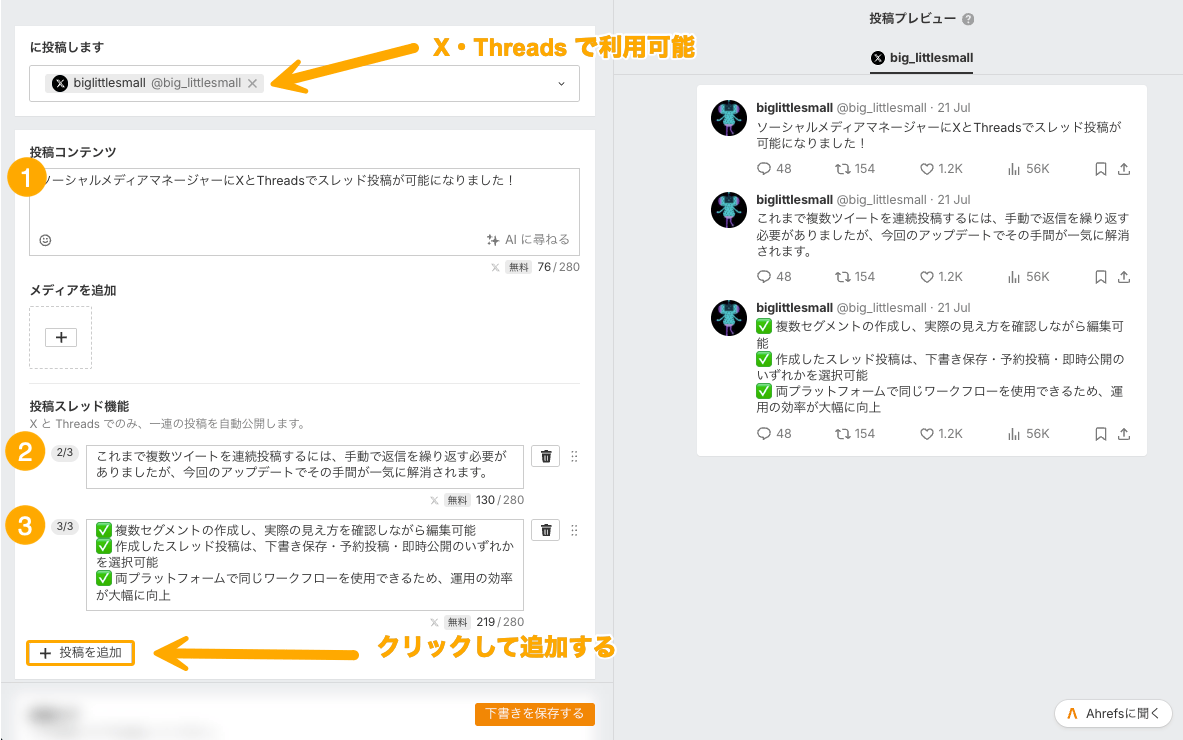Click views icon on first preview post
The height and width of the screenshot is (740, 1183).
(x=1013, y=169)
